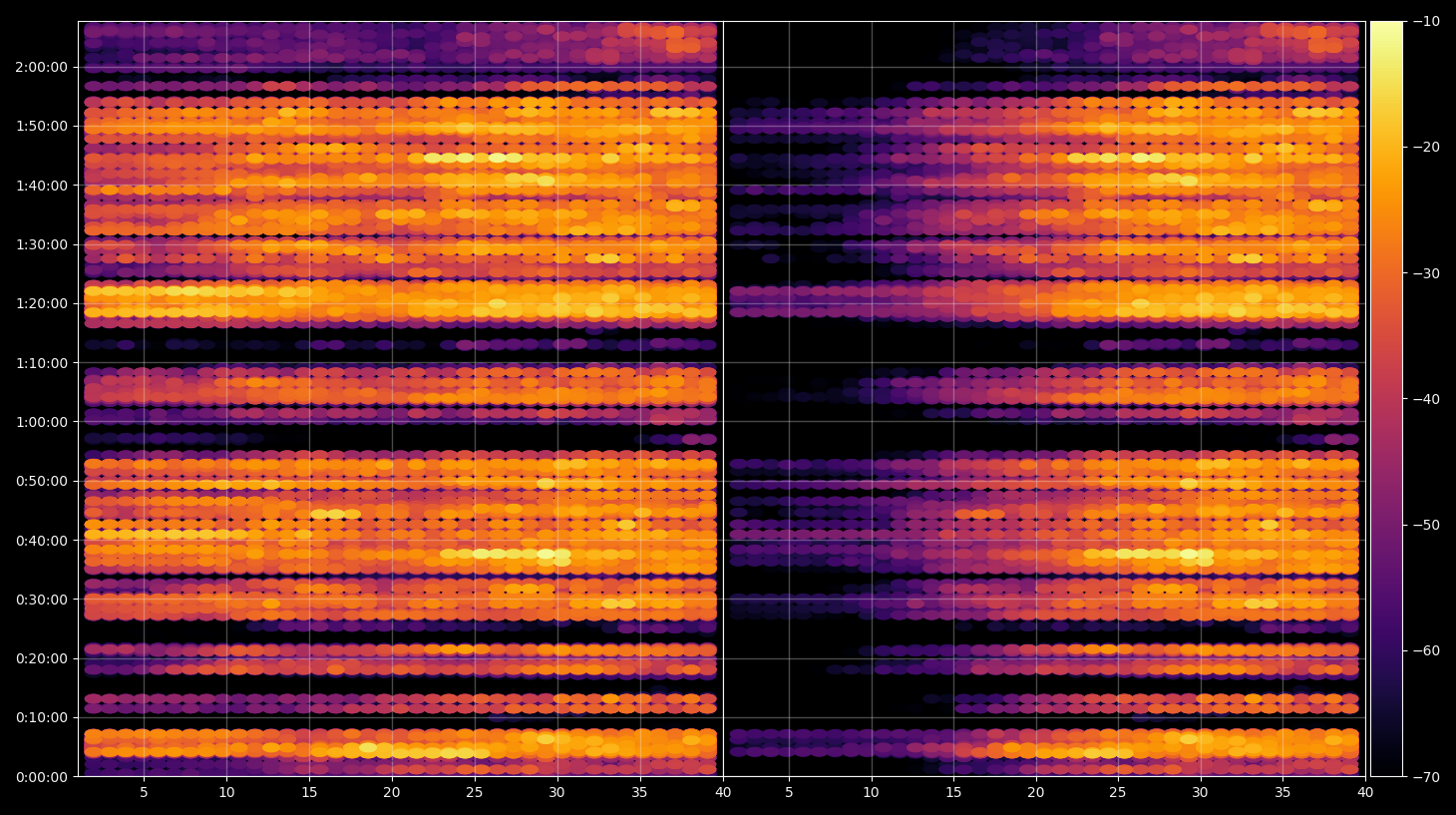The image size is (1456, 815).
Task: Select the 1:10:00 y-axis tick label
Action: pyautogui.click(x=42, y=363)
